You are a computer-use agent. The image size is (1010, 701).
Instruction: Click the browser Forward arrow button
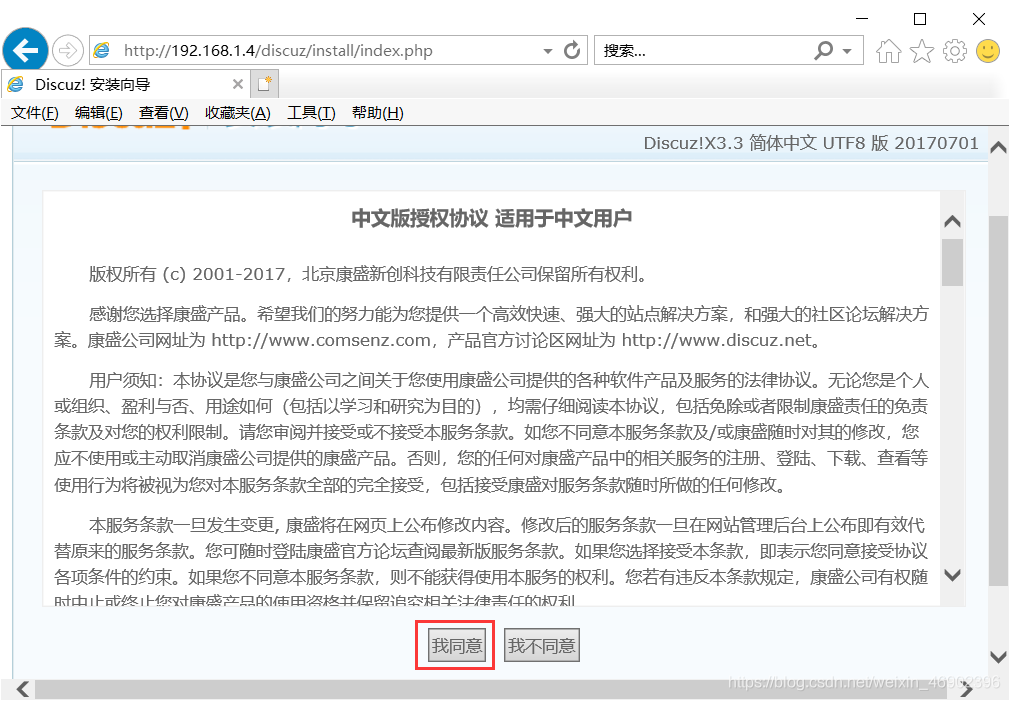coord(68,50)
